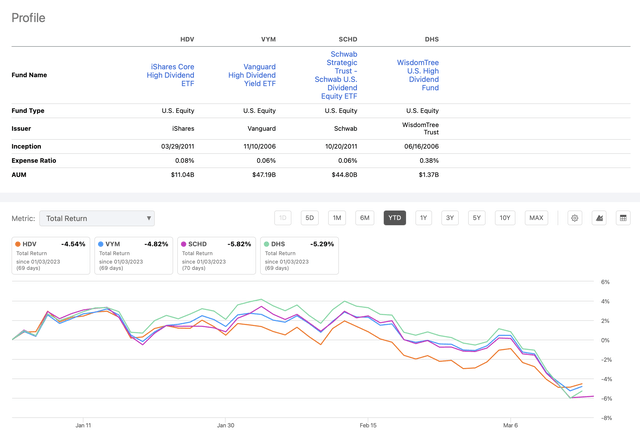Click the blue VYM legend dot
The width and height of the screenshot is (640, 441).
coord(101,244)
